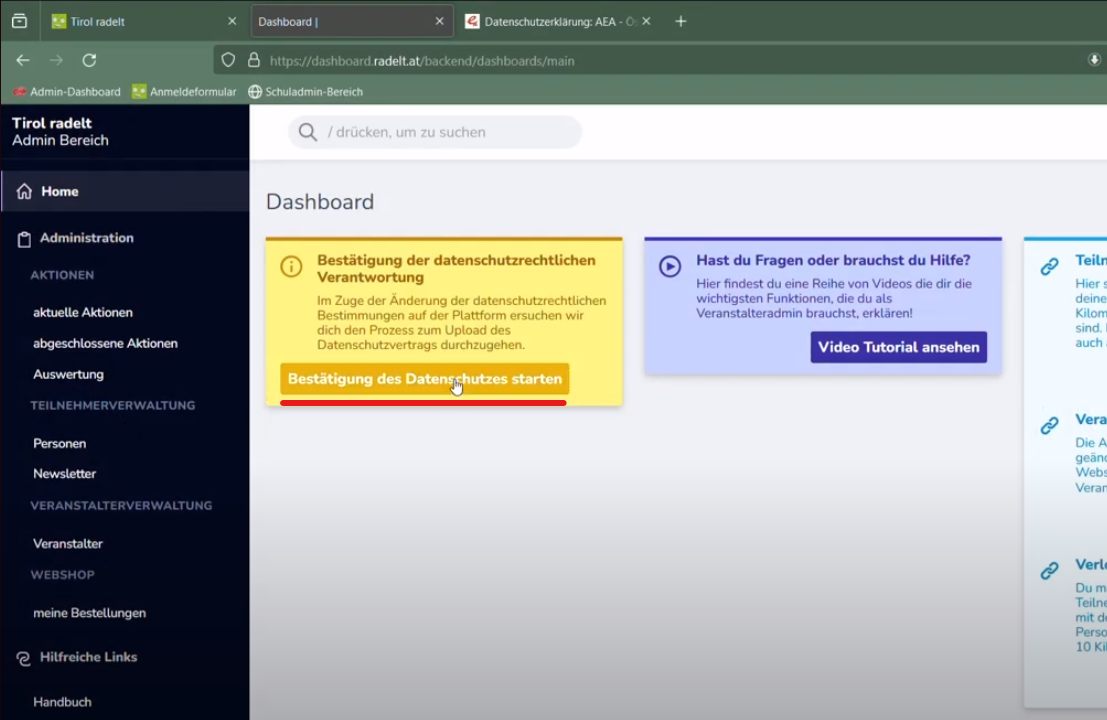This screenshot has width=1107, height=720.
Task: Open the Anmeldeformular bookmark
Action: tap(184, 92)
